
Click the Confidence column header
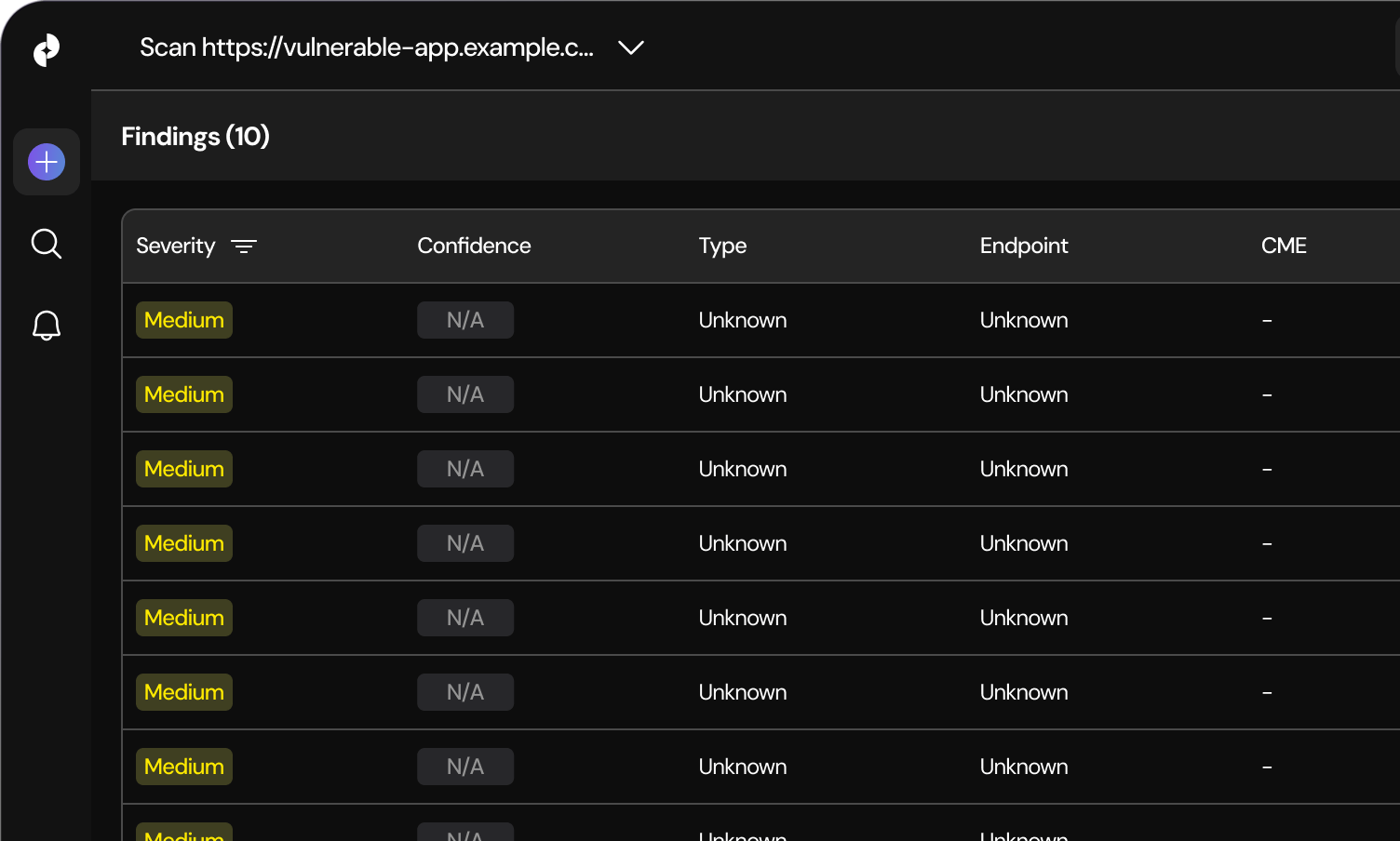[474, 246]
